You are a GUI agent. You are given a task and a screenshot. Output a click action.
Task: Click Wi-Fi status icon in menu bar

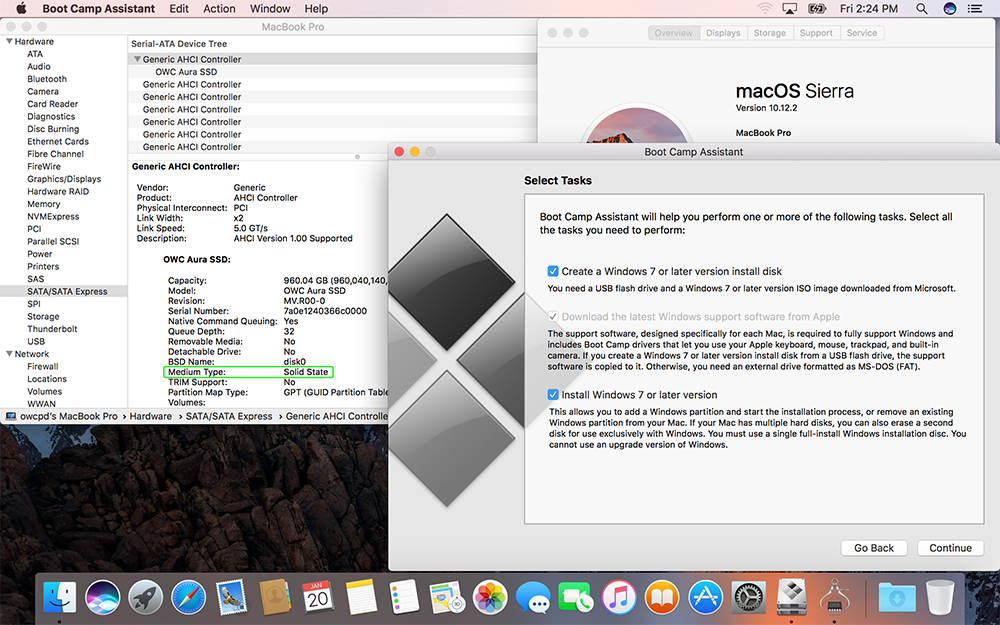click(764, 9)
